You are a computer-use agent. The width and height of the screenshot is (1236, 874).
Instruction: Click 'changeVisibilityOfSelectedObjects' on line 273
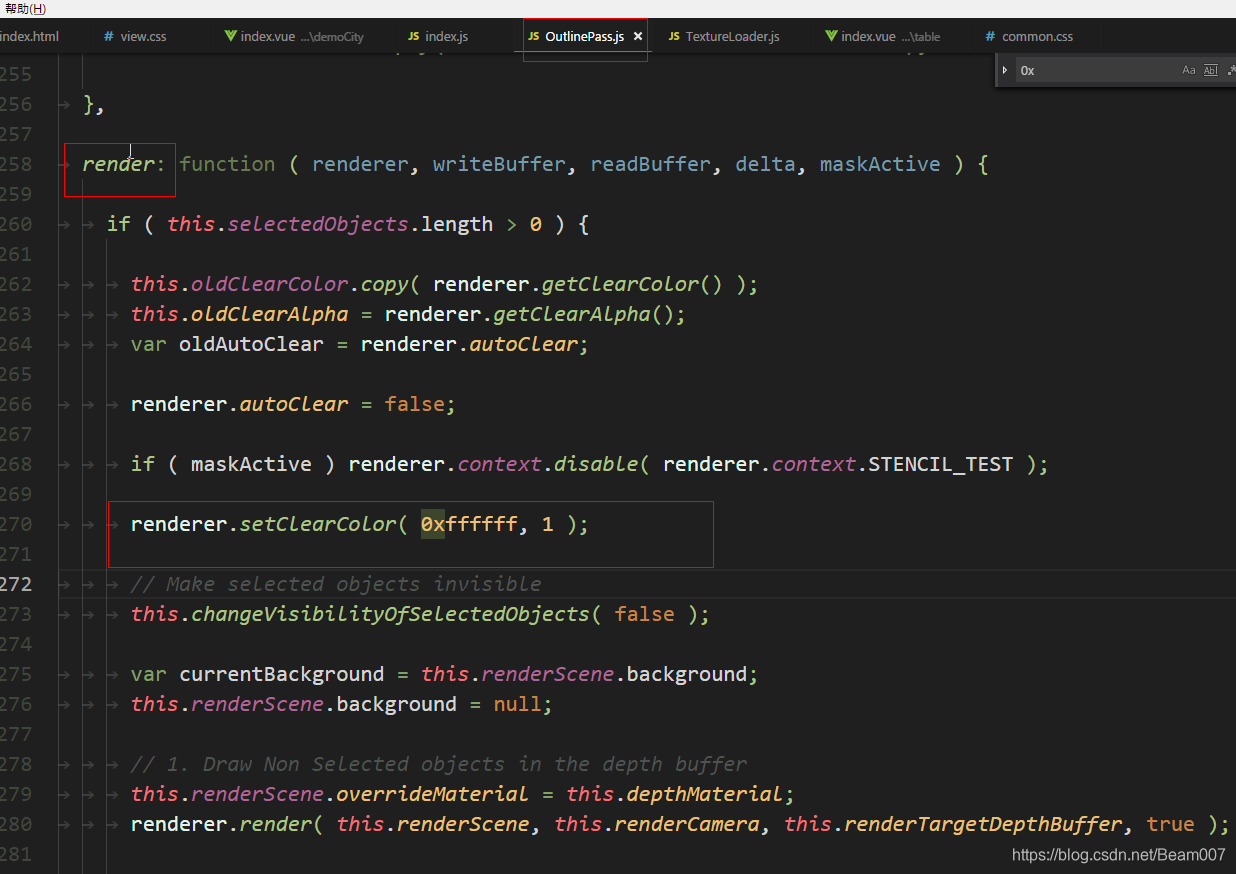(x=390, y=614)
